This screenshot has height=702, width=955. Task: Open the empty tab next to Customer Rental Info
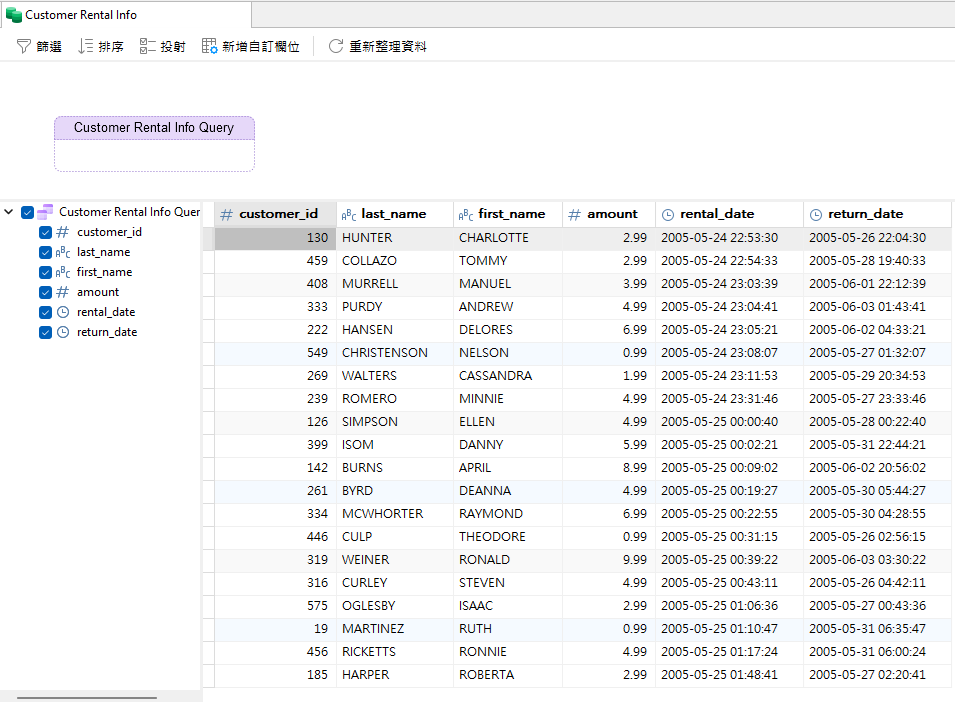[400, 15]
